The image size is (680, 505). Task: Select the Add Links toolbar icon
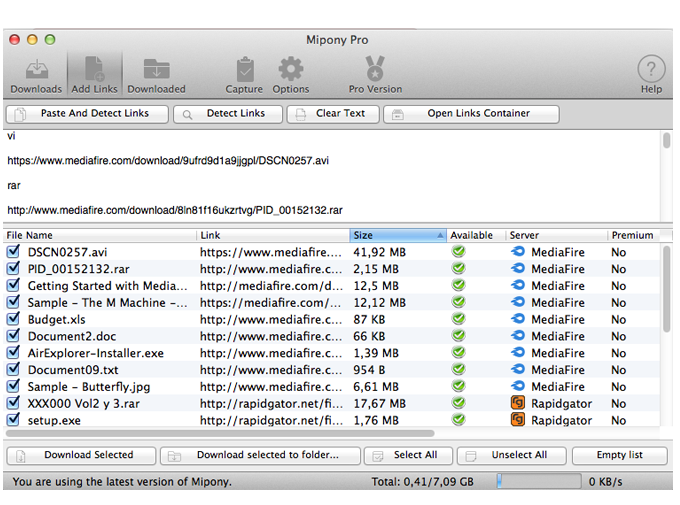pos(95,76)
